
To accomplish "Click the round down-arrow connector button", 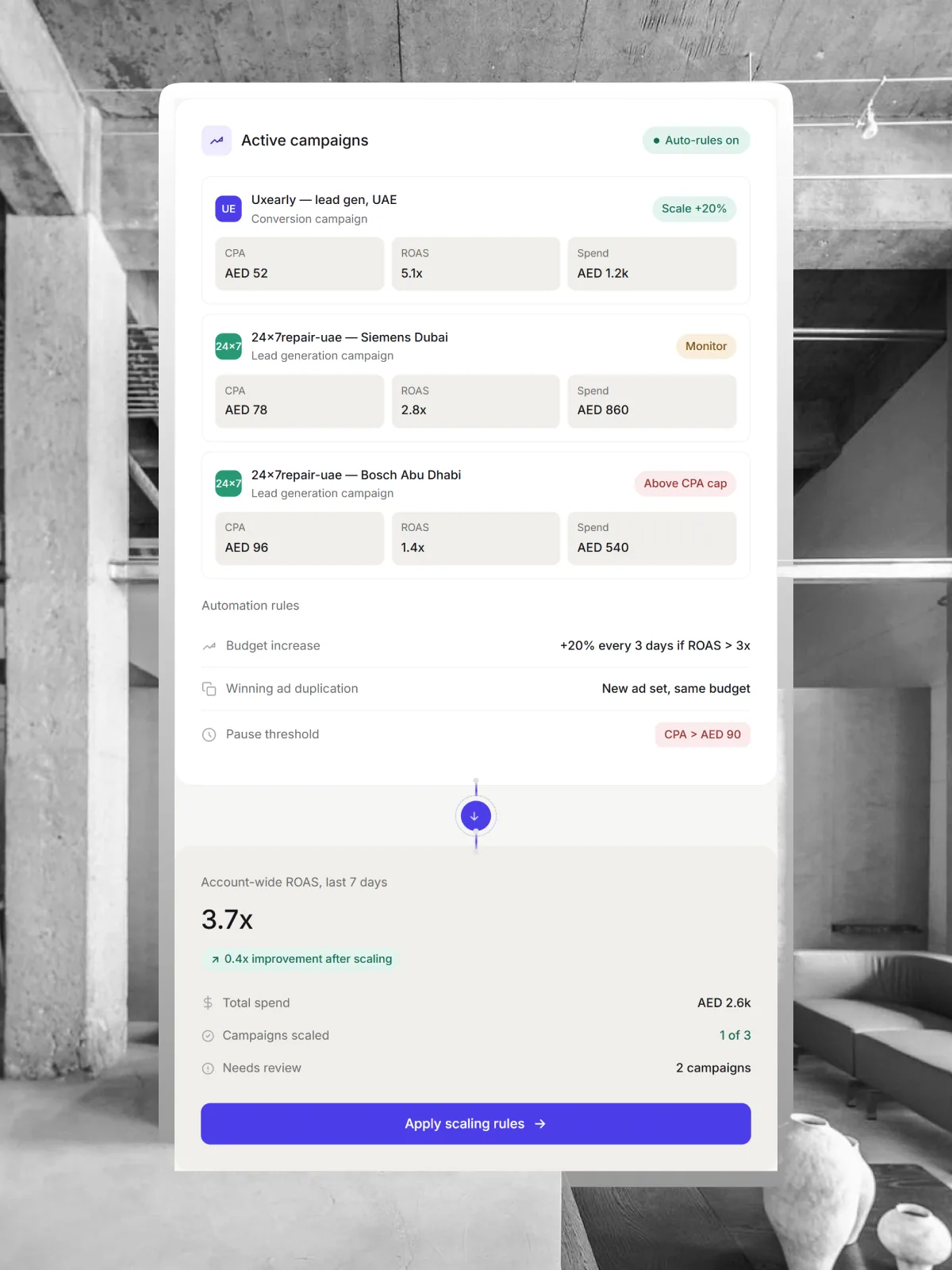I will coord(475,816).
